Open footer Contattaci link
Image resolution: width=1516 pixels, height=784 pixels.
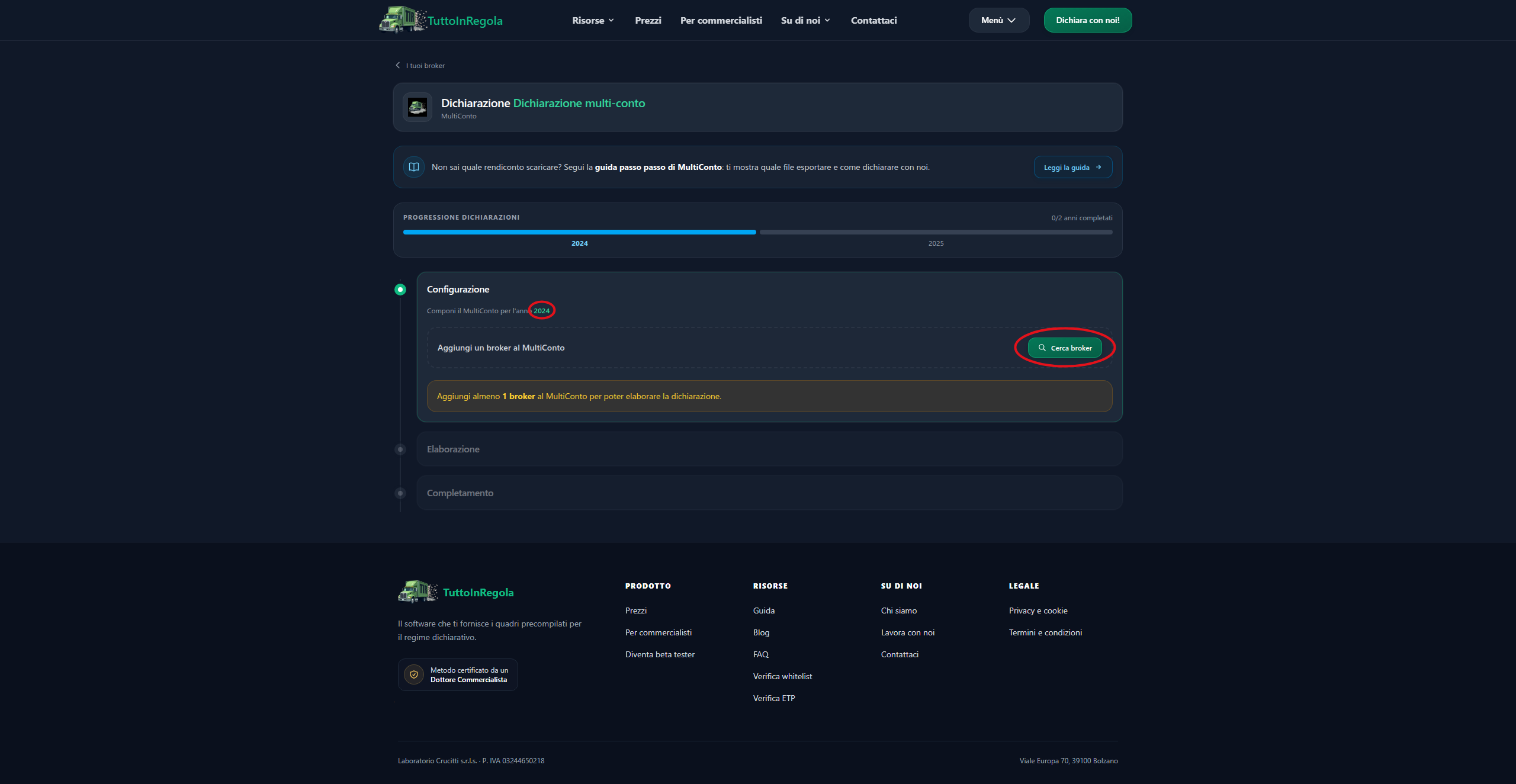900,654
